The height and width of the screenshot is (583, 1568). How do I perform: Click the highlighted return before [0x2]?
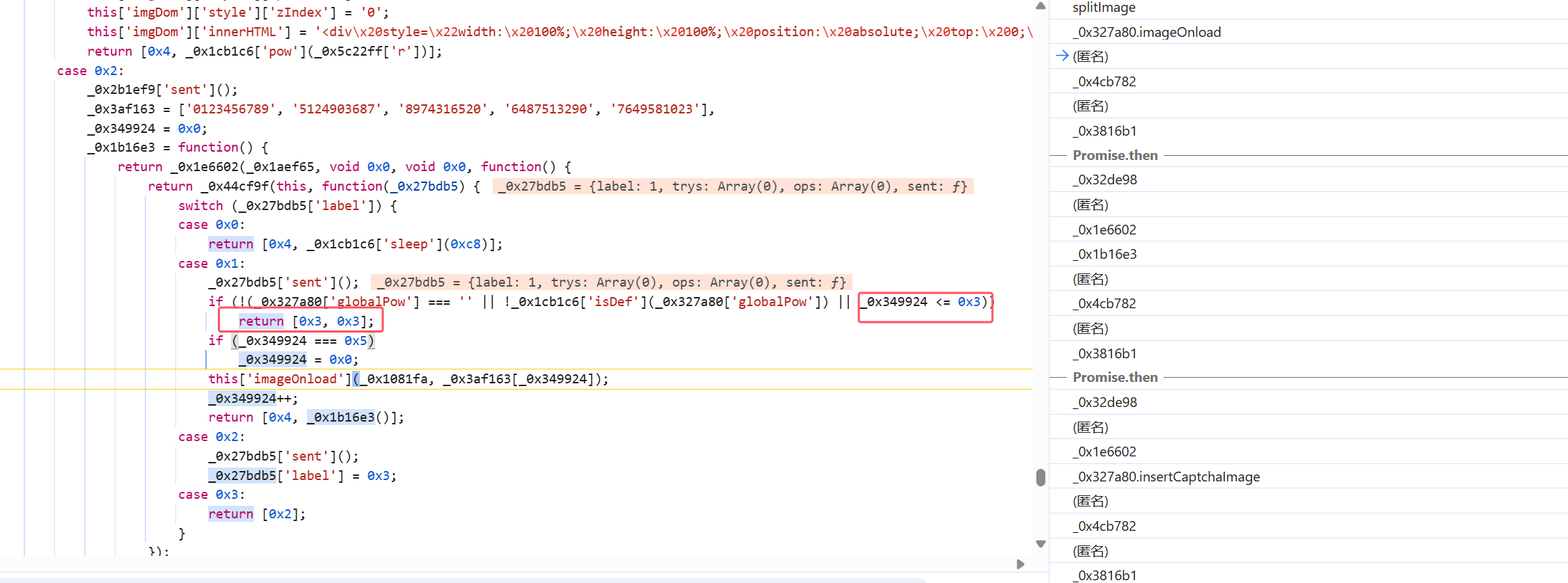230,514
